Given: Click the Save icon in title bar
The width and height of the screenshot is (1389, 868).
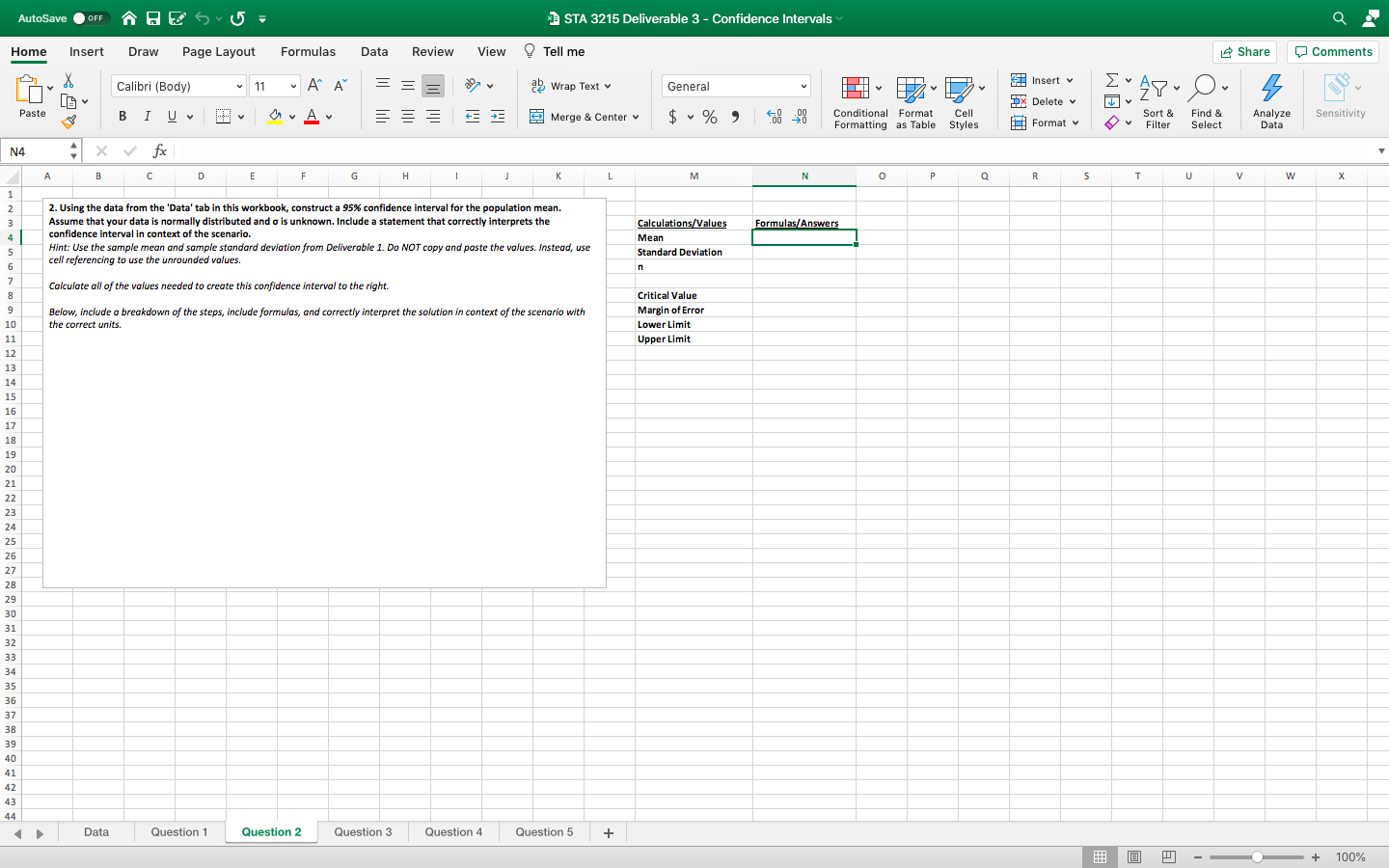Looking at the screenshot, I should coord(153,18).
